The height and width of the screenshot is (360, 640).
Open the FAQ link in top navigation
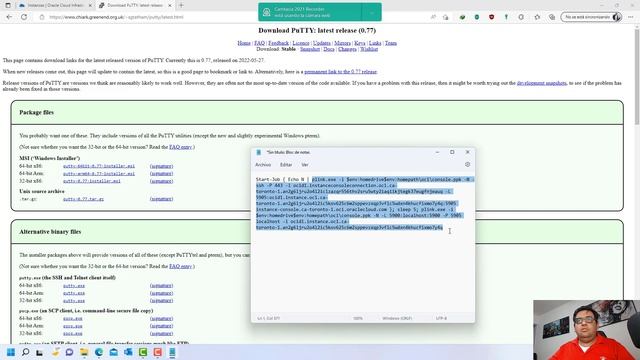pos(259,43)
